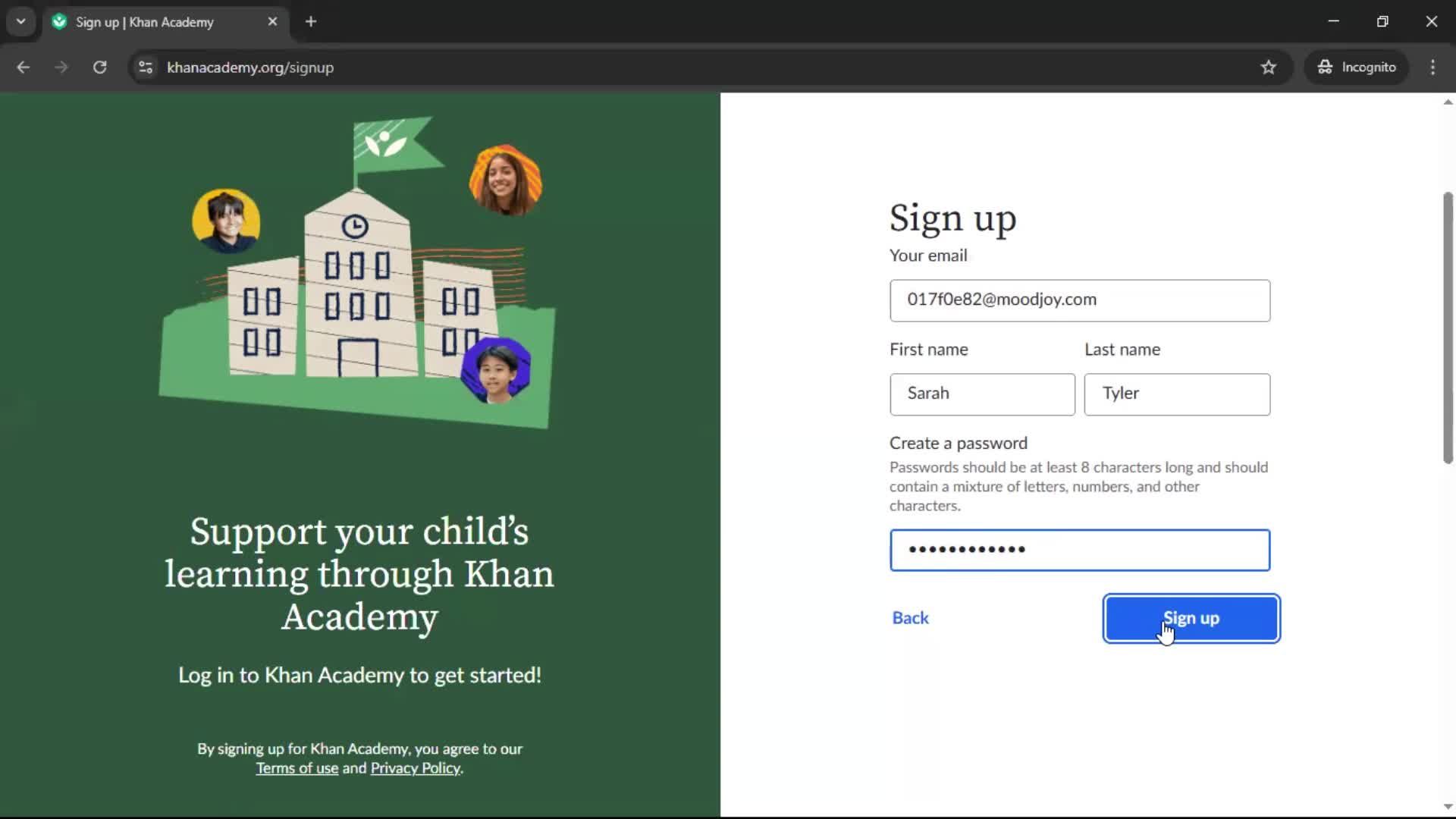The height and width of the screenshot is (819, 1456).
Task: Bookmark this page with the star icon
Action: pyautogui.click(x=1269, y=67)
